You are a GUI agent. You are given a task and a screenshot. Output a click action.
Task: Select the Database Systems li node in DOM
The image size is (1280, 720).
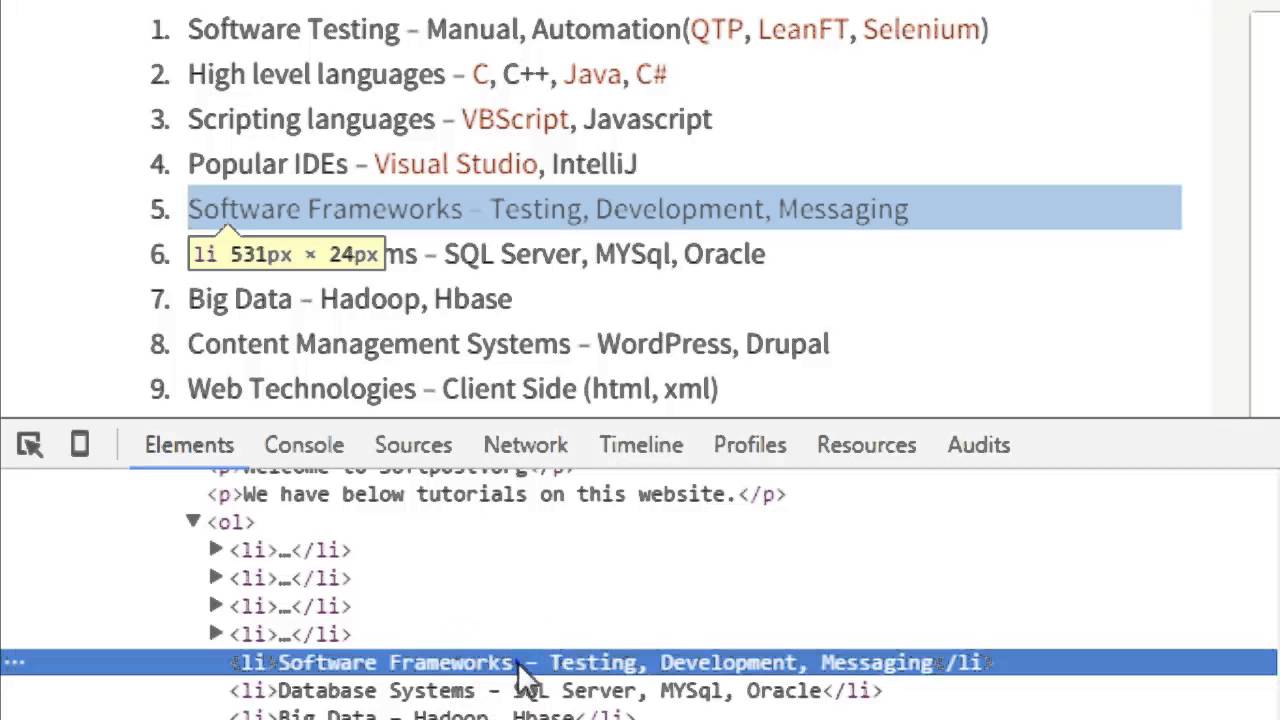coord(556,690)
